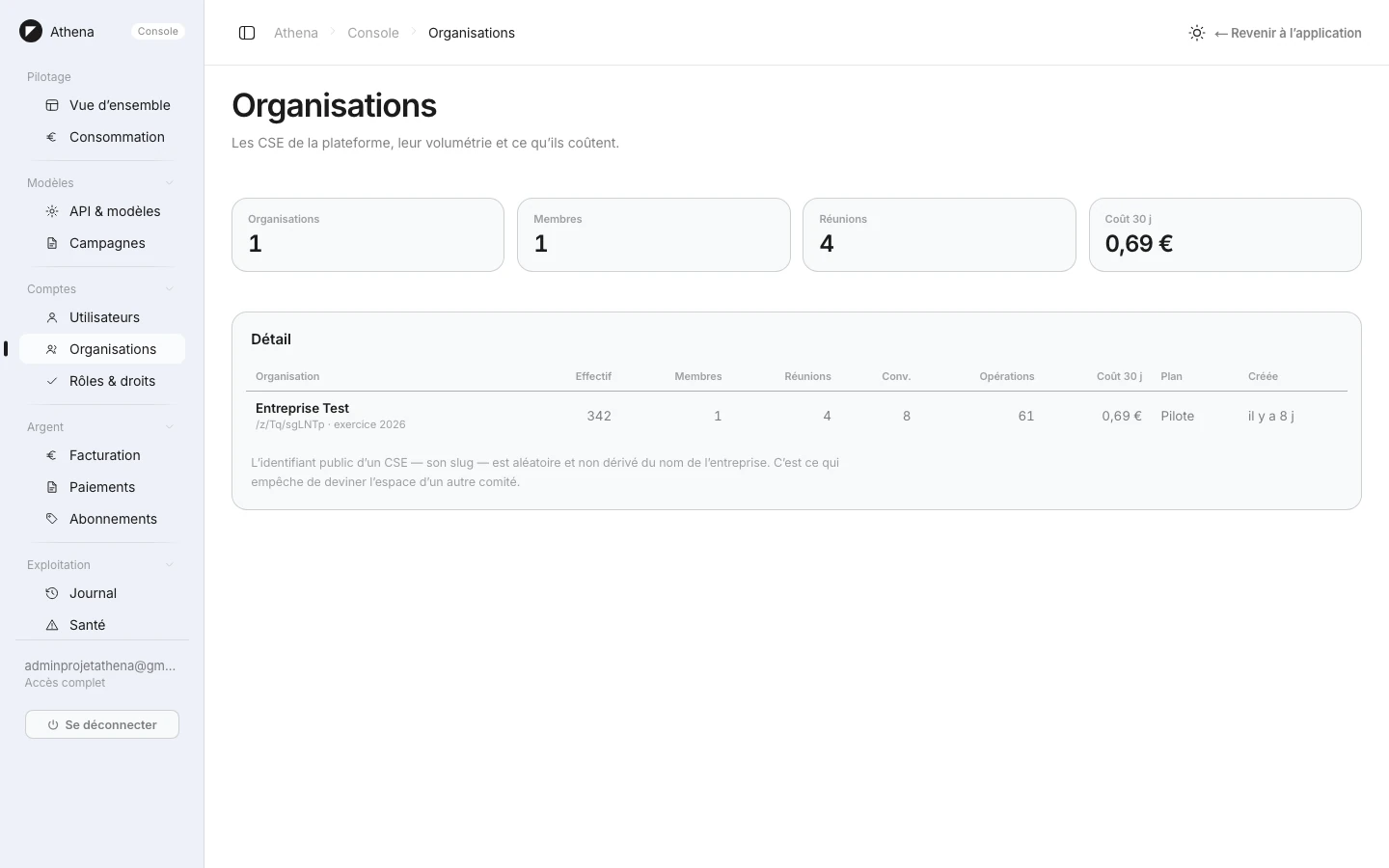Click the Santé warning triangle icon

pos(52,625)
